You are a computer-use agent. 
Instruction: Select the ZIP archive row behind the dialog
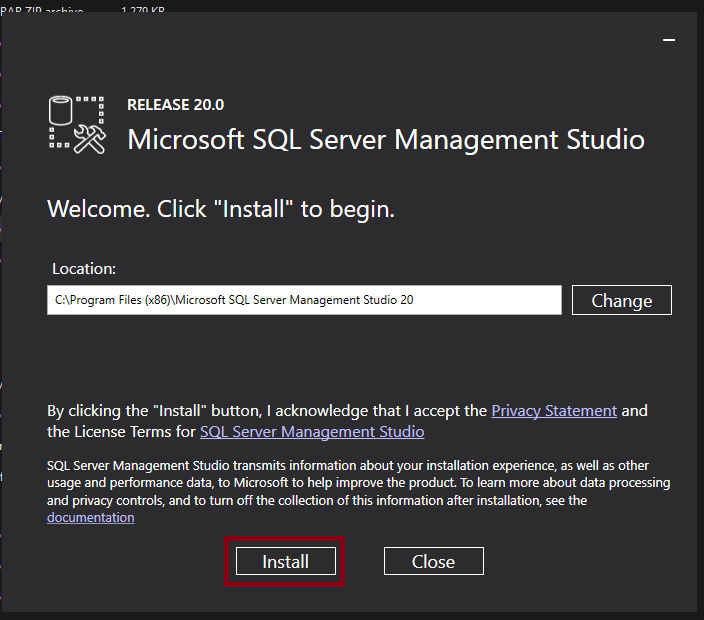(x=45, y=10)
